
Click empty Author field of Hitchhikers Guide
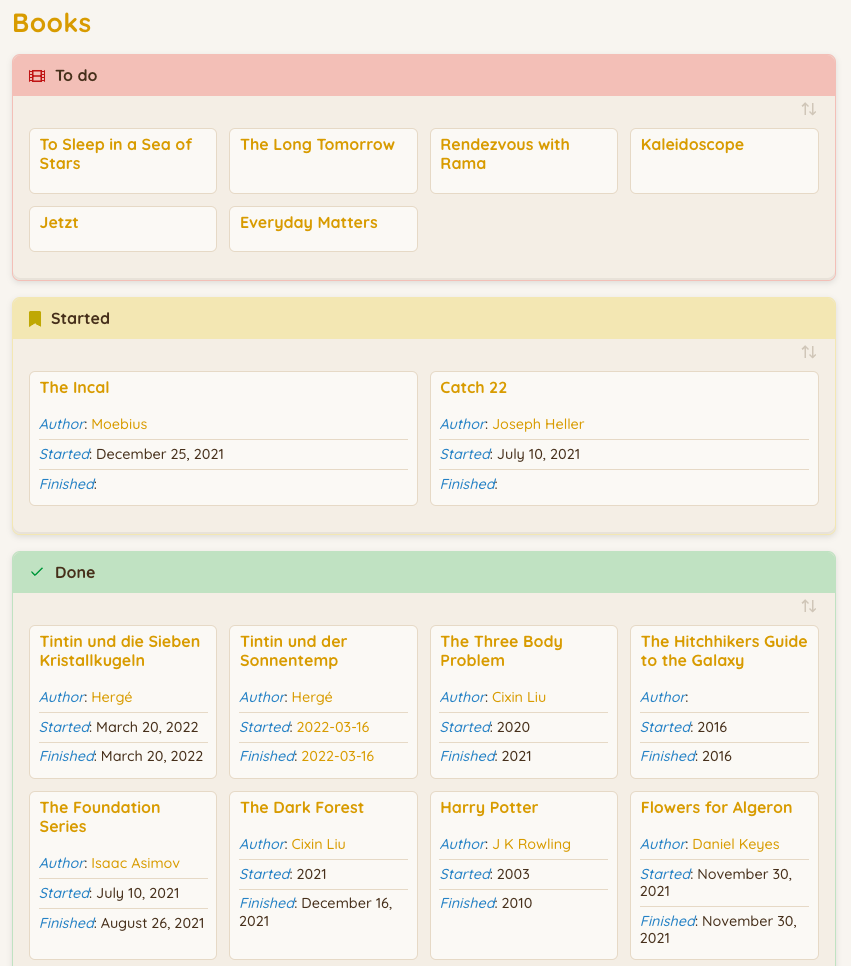(x=724, y=697)
